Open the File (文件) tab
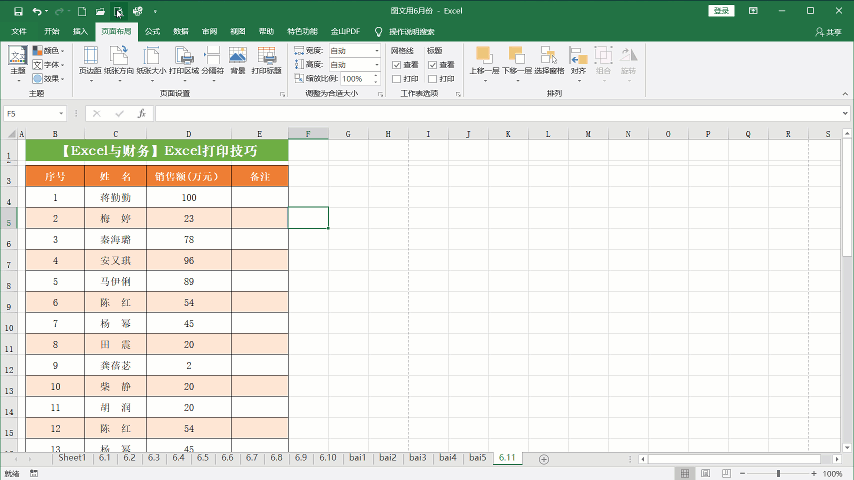The width and height of the screenshot is (854, 480). tap(19, 32)
